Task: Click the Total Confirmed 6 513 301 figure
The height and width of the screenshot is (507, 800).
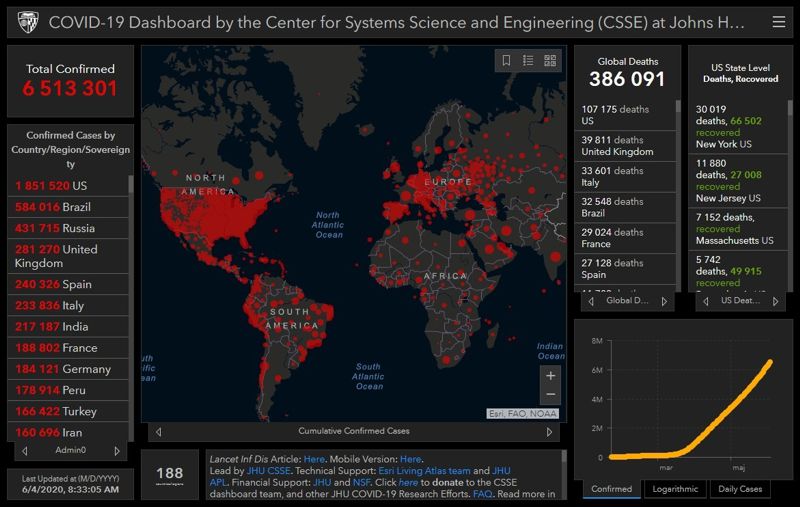Action: (x=70, y=88)
